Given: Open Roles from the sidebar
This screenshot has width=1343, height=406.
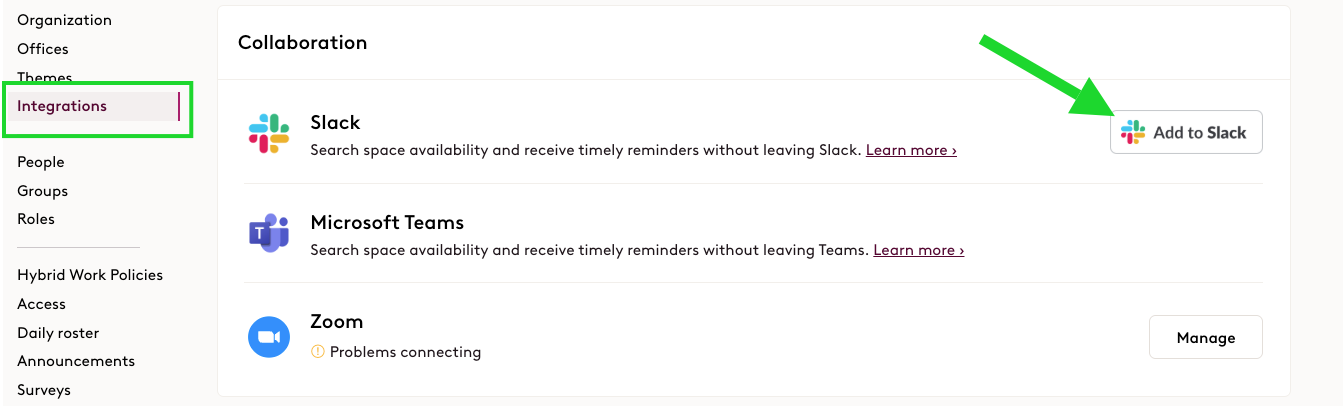Looking at the screenshot, I should point(36,219).
